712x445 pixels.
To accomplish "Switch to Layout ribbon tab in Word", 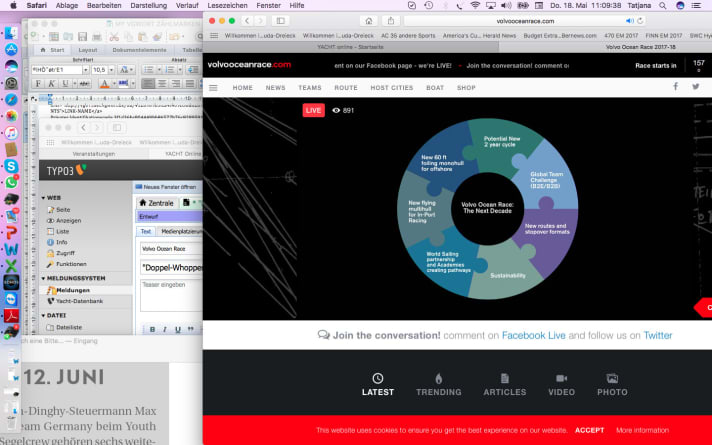I will pyautogui.click(x=88, y=50).
